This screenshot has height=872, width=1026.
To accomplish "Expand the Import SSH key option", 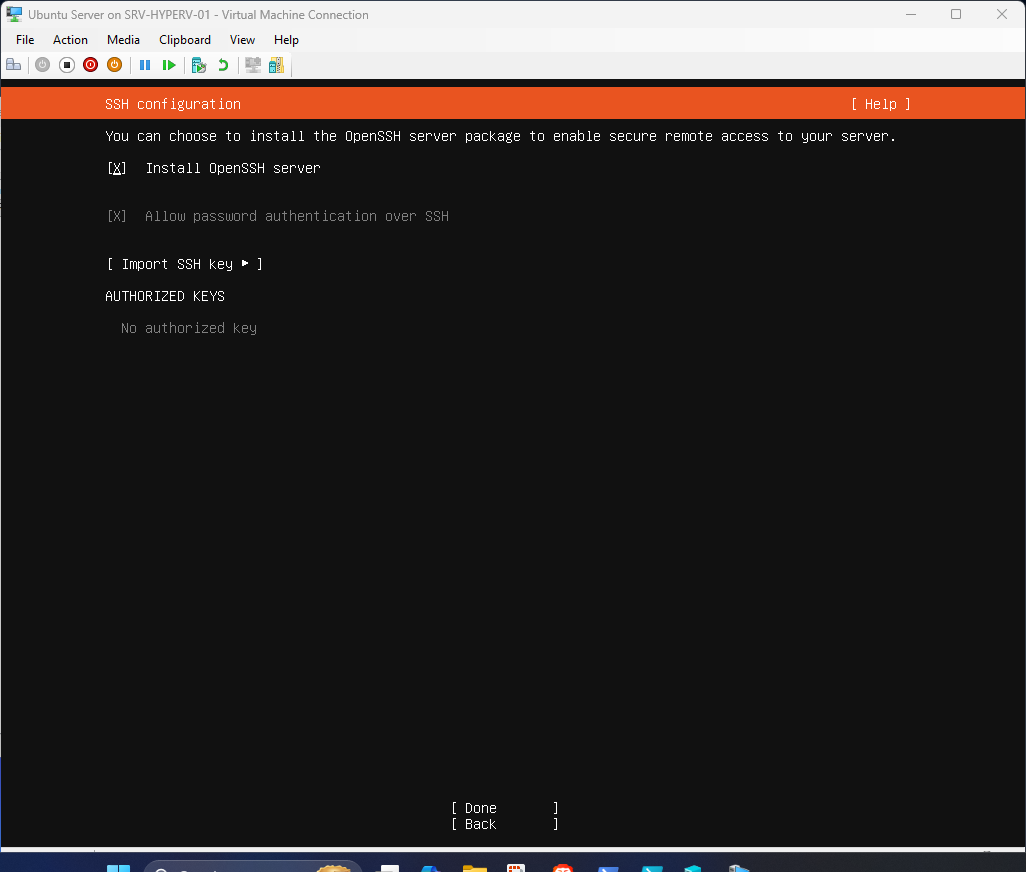I will click(x=184, y=263).
